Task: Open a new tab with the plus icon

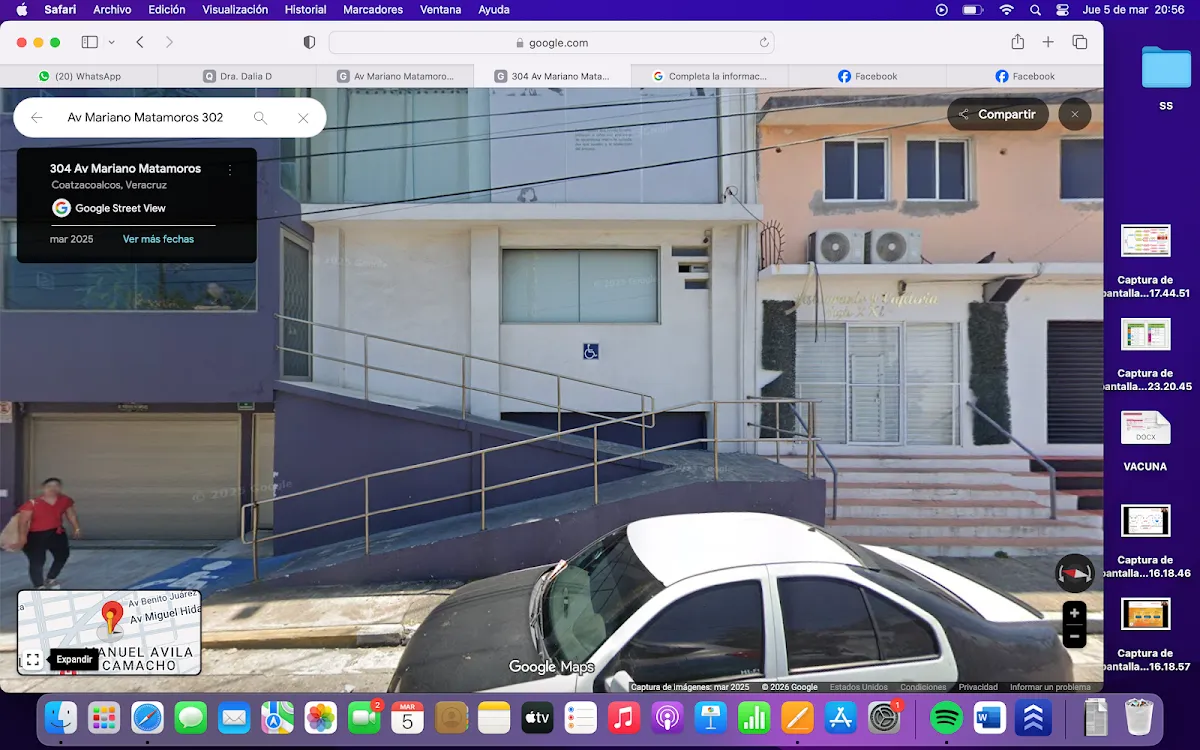Action: pos(1048,42)
